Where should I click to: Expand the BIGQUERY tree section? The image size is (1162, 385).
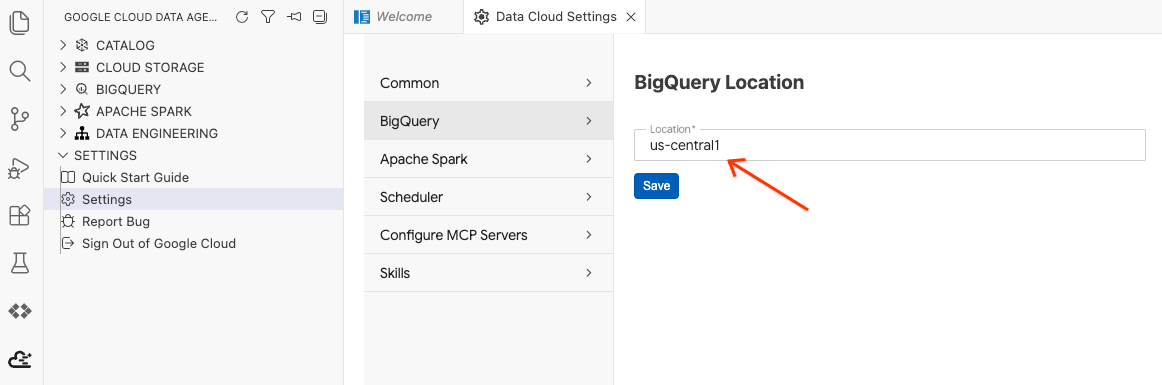(63, 90)
